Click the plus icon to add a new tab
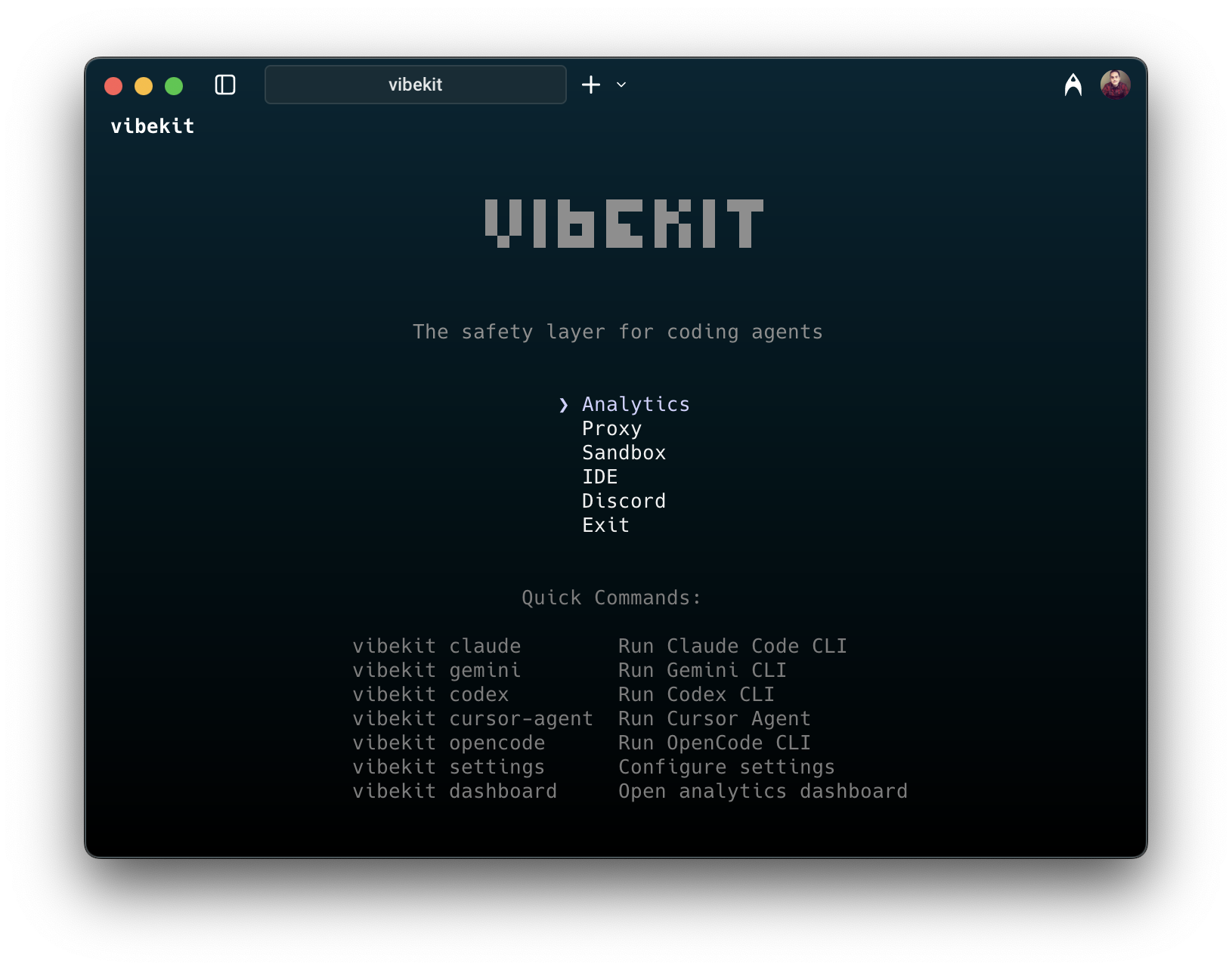1232x970 pixels. pos(591,85)
